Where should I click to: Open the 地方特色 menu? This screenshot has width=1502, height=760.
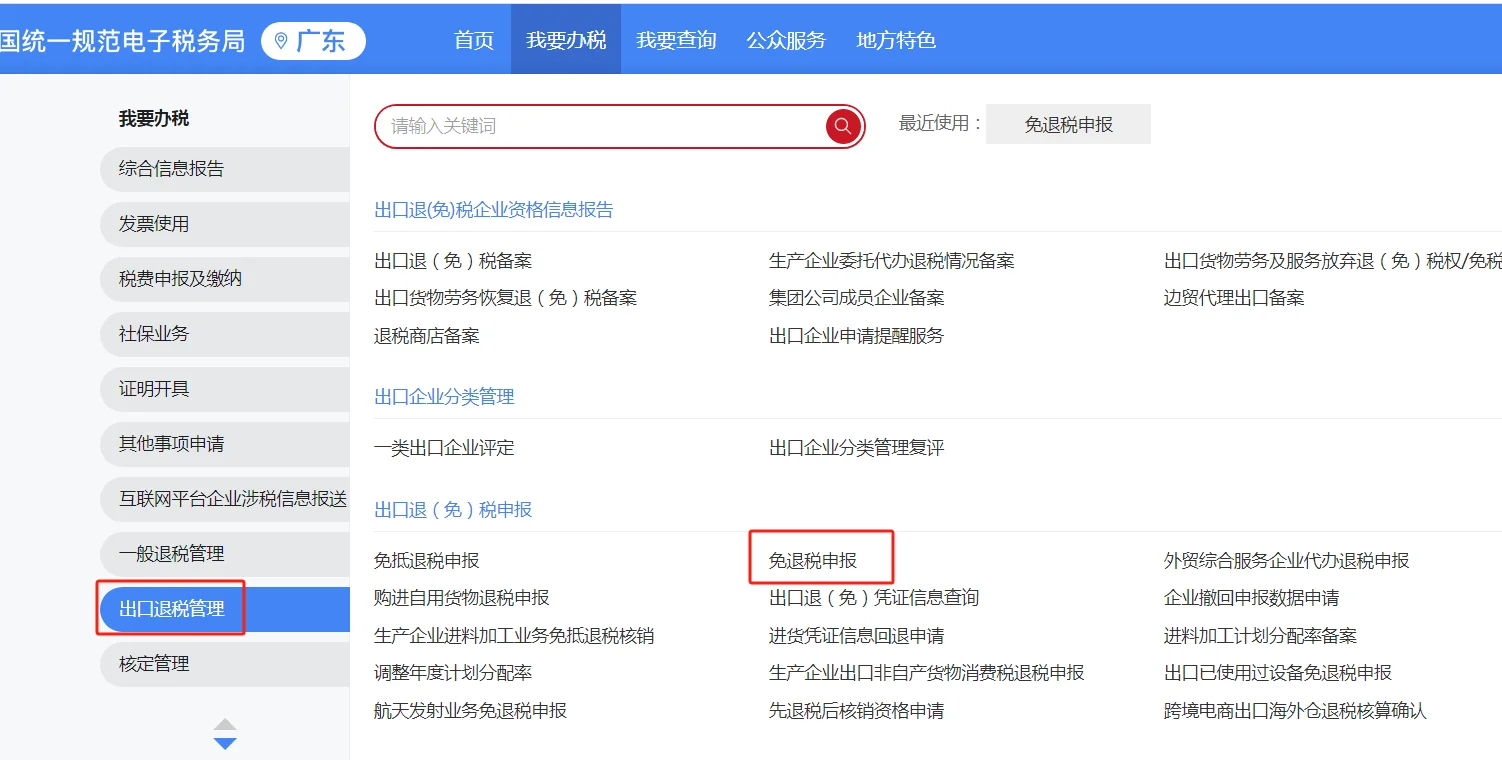coord(895,40)
